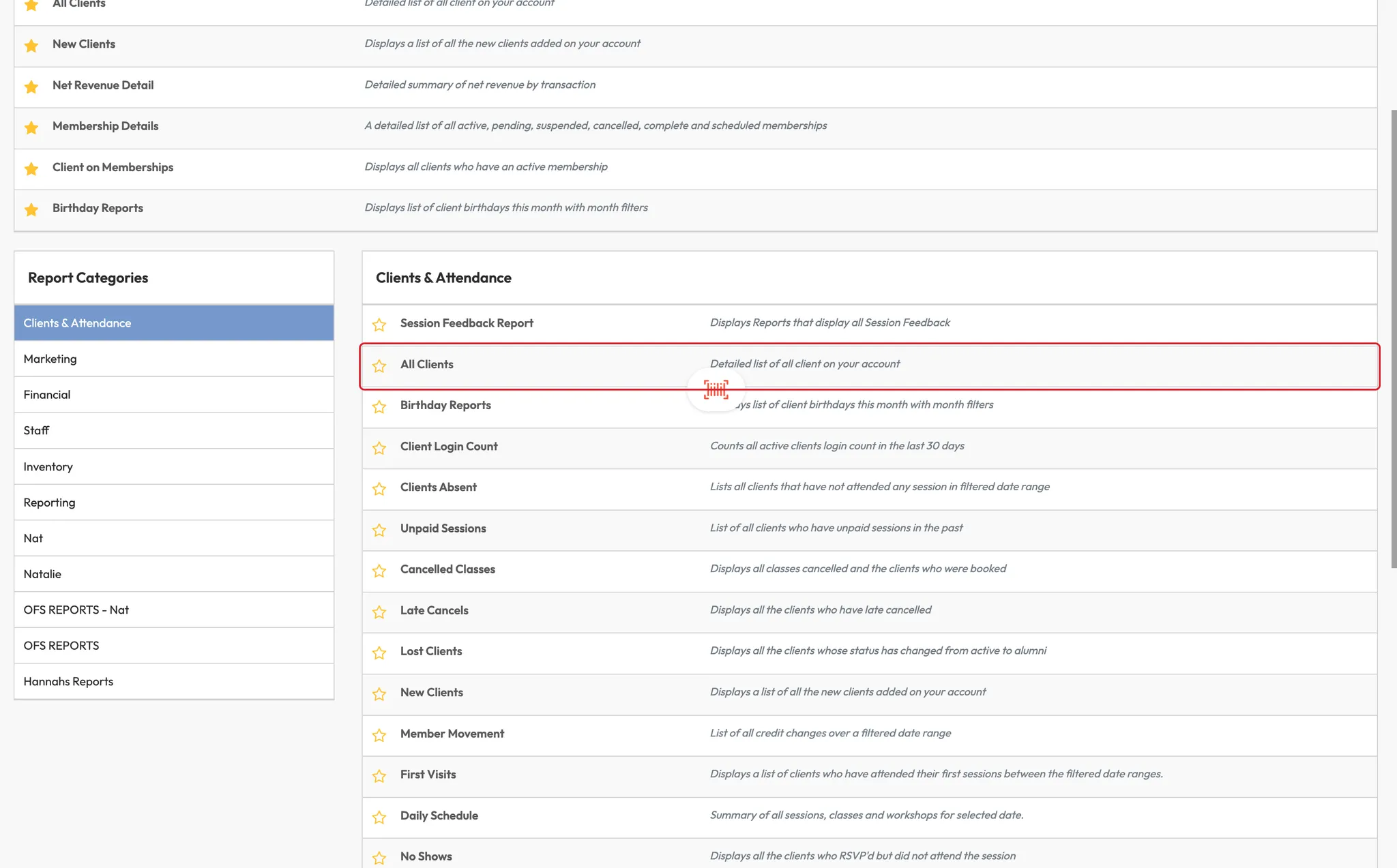The height and width of the screenshot is (868, 1397).
Task: Unfavorite New Clients in favorites list
Action: coord(31,46)
